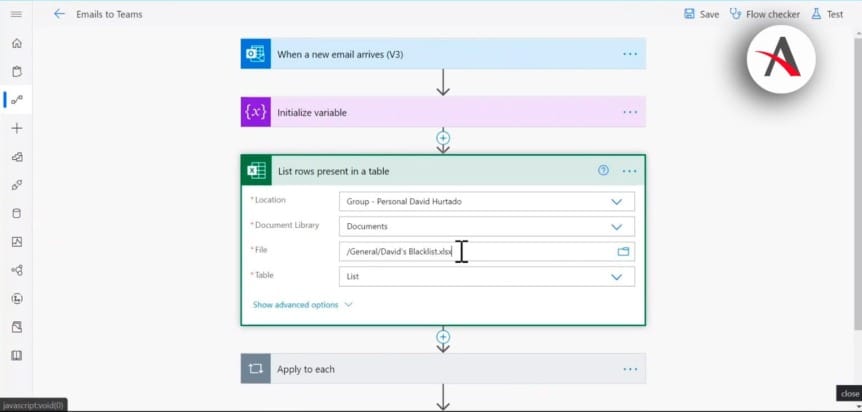Expand the Table dropdown
The image size is (862, 412).
[617, 277]
